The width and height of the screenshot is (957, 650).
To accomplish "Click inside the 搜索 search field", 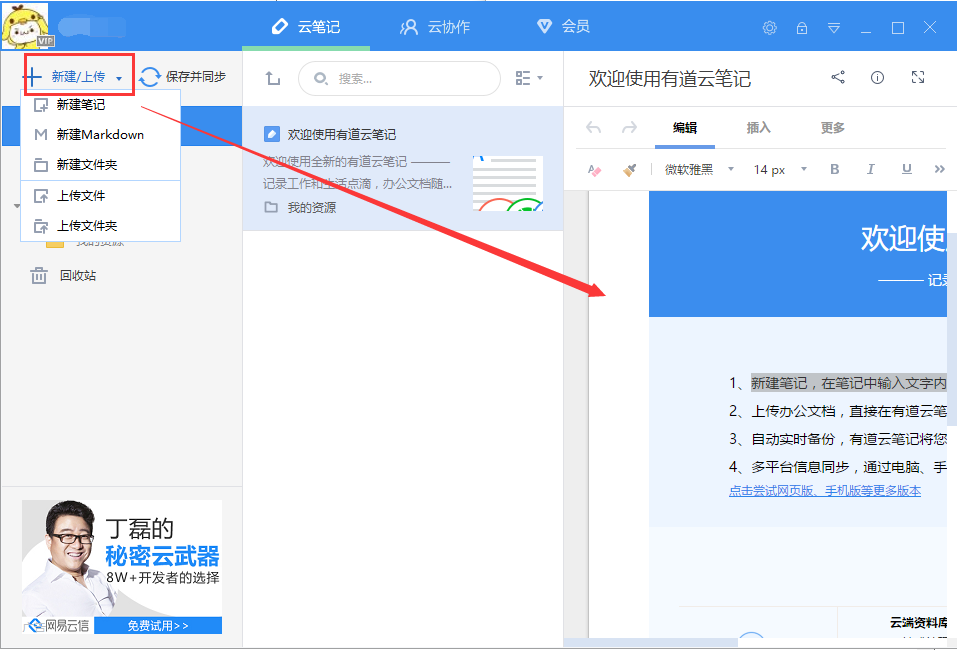I will coord(400,77).
